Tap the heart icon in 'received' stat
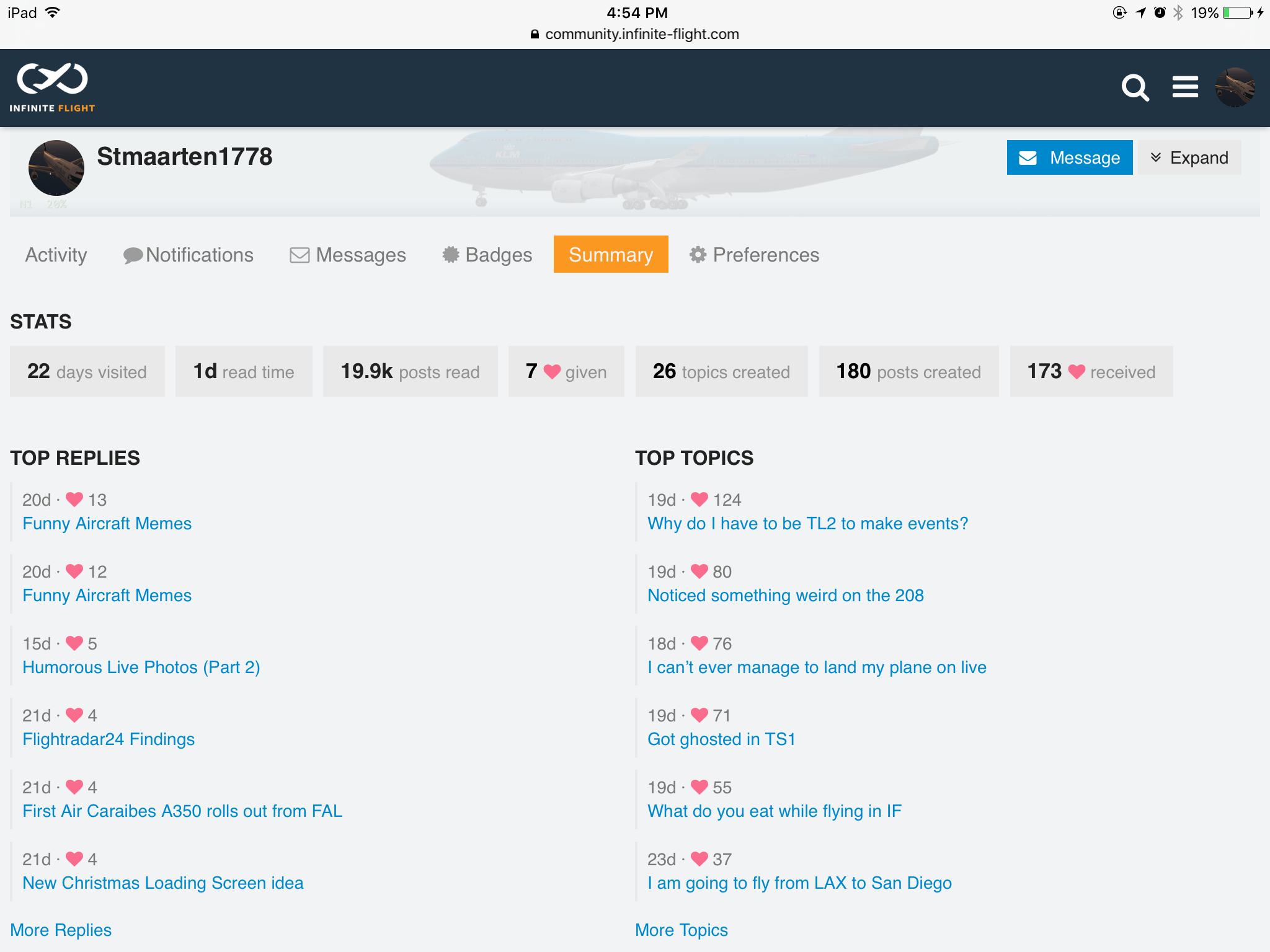 [x=1077, y=371]
